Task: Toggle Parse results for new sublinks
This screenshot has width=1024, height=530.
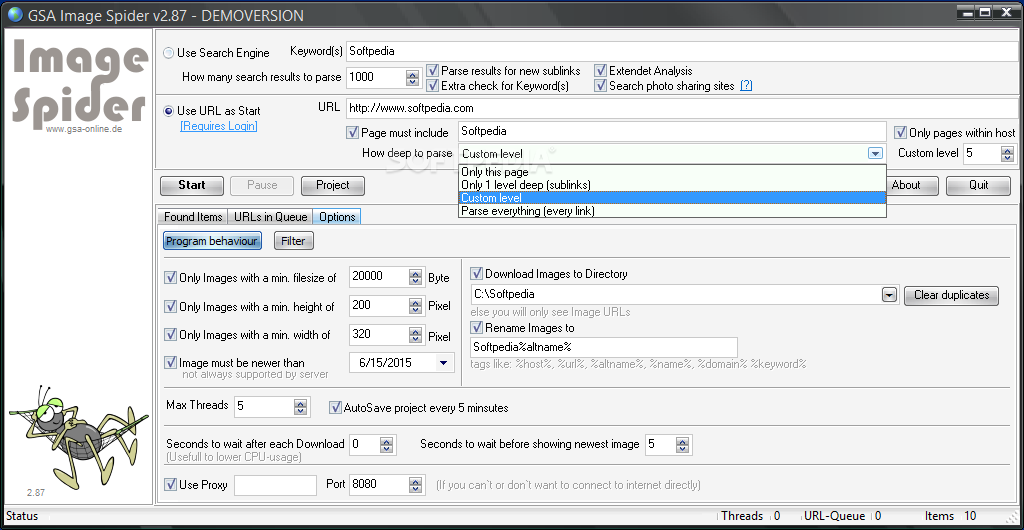Action: 432,70
